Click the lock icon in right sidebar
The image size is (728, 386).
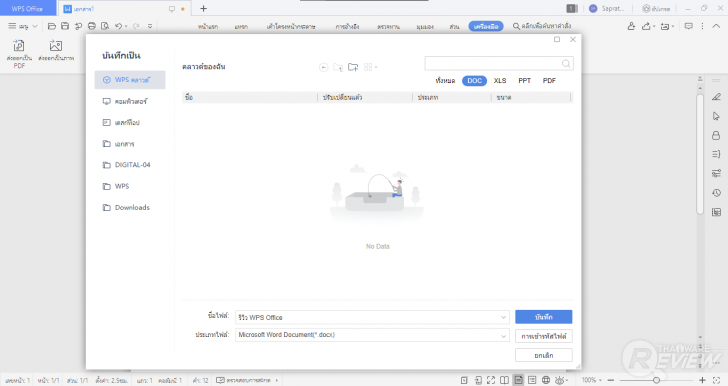click(716, 135)
